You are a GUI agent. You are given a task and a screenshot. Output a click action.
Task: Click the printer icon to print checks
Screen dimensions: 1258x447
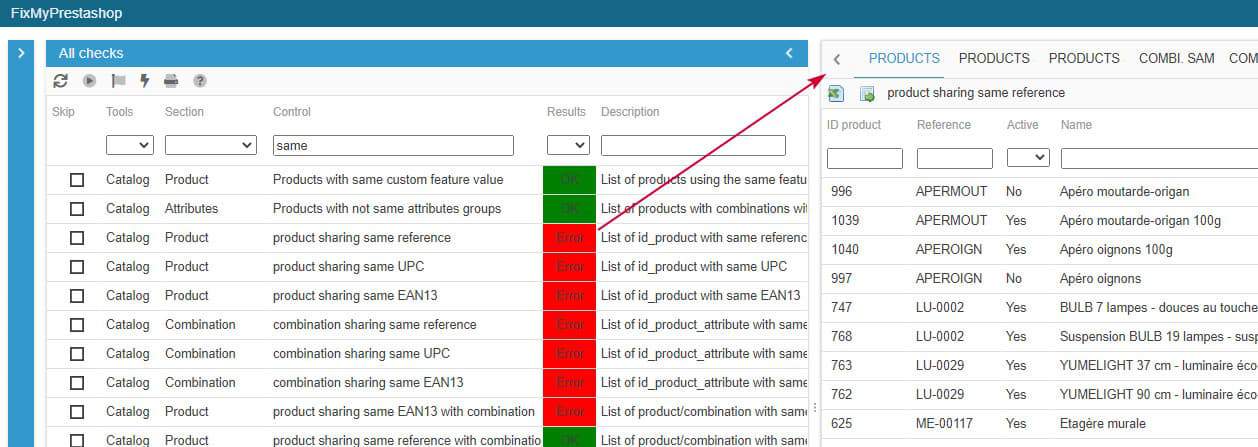point(171,81)
